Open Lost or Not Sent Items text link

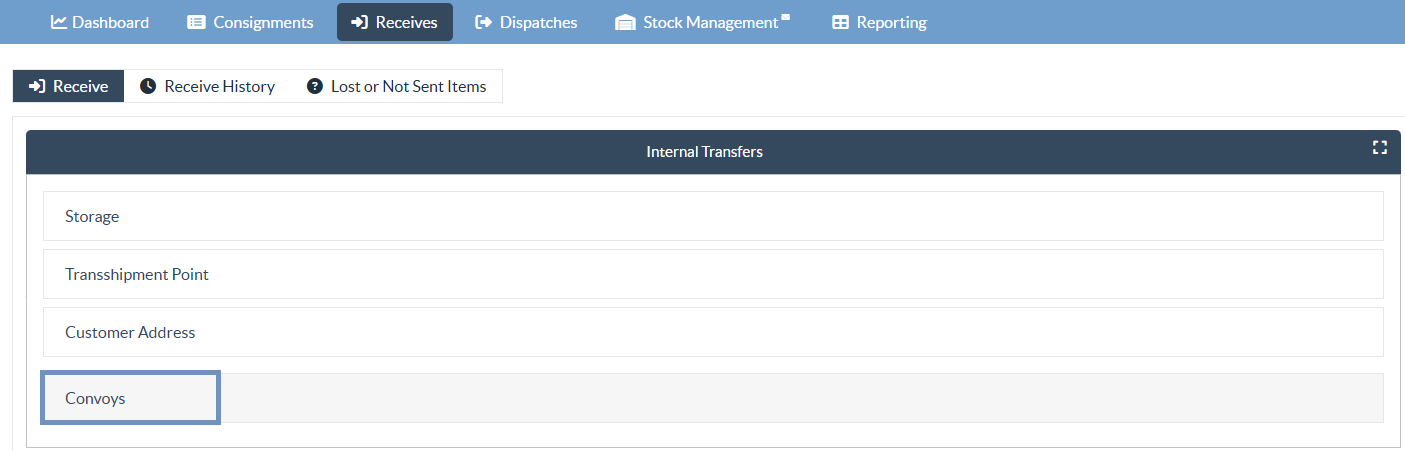[408, 86]
